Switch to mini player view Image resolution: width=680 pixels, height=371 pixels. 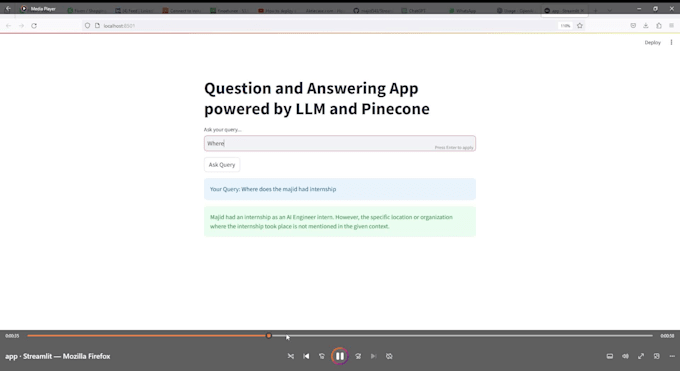(657, 356)
